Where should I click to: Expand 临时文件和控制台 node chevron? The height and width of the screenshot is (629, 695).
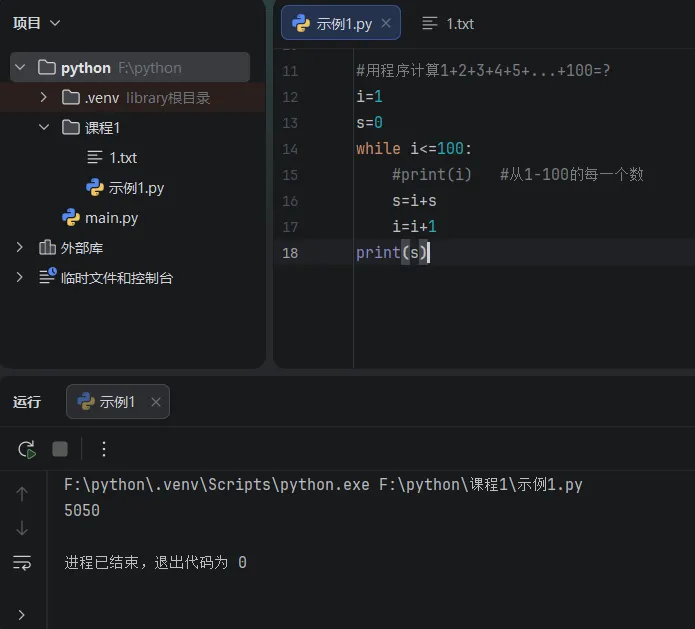click(x=19, y=277)
